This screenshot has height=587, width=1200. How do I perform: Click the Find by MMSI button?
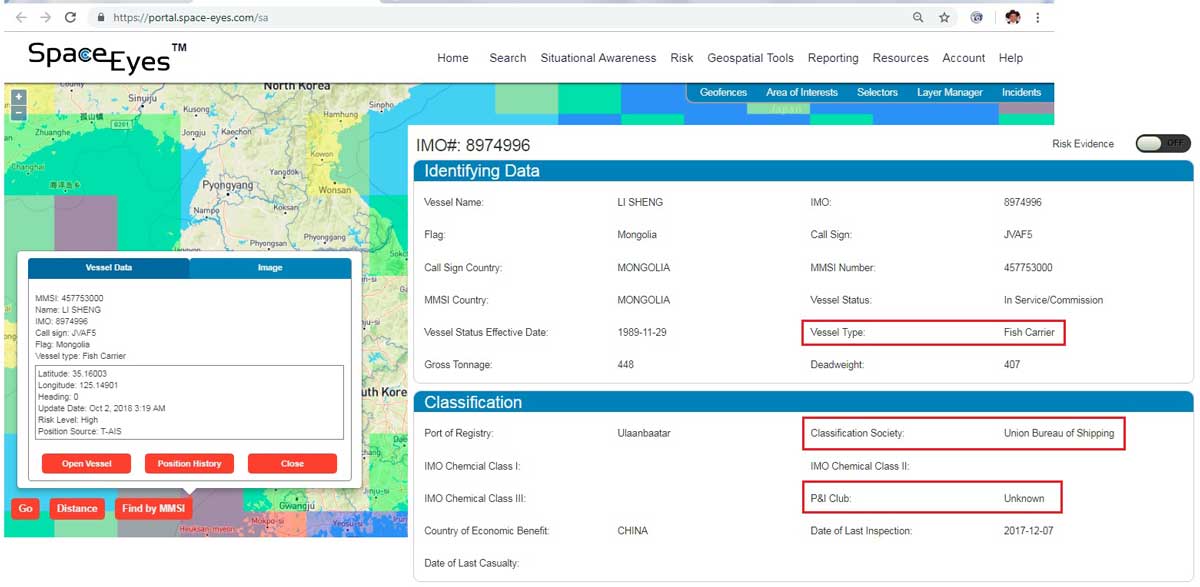click(x=153, y=509)
